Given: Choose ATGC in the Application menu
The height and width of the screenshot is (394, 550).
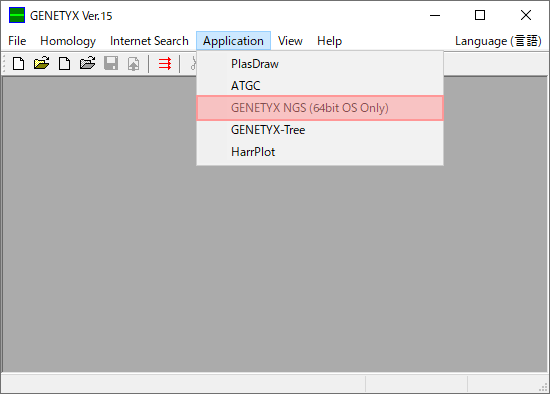Looking at the screenshot, I should (320, 86).
